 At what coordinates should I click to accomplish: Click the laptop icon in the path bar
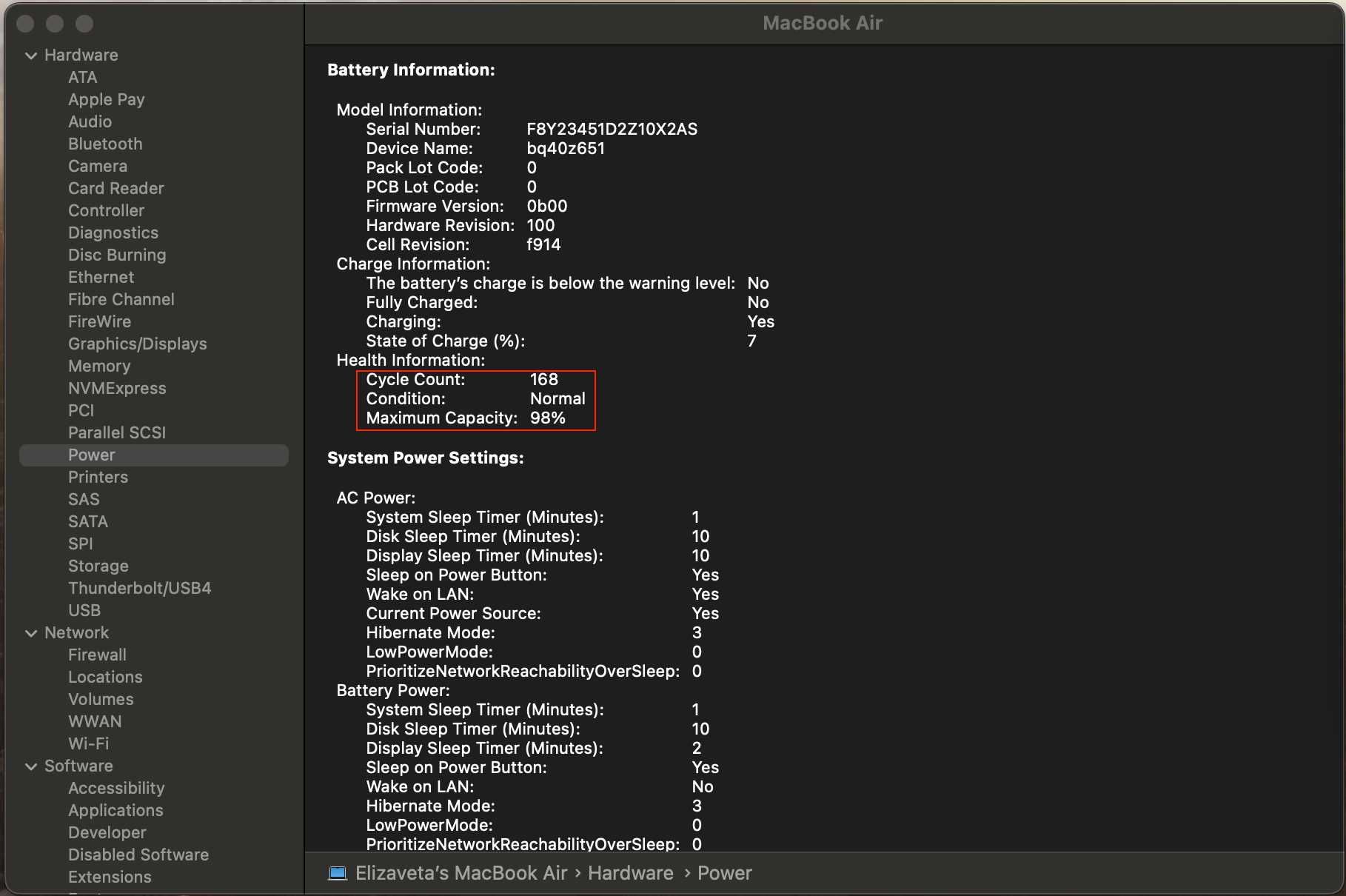click(x=338, y=873)
